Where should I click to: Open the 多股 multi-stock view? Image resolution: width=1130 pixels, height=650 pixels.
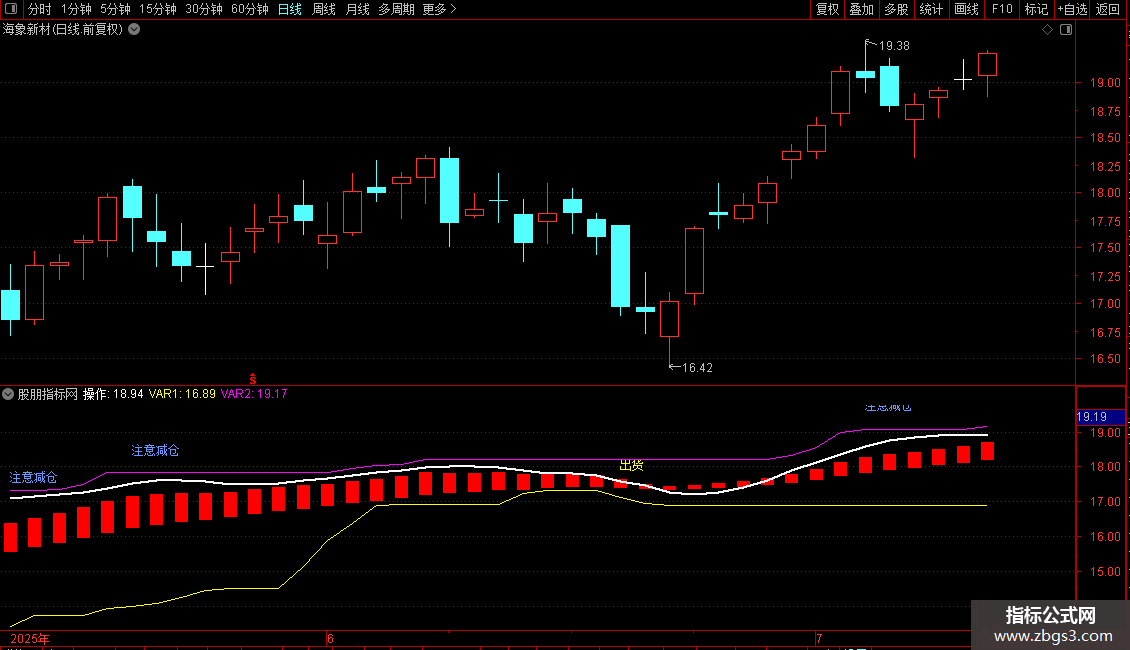click(896, 9)
